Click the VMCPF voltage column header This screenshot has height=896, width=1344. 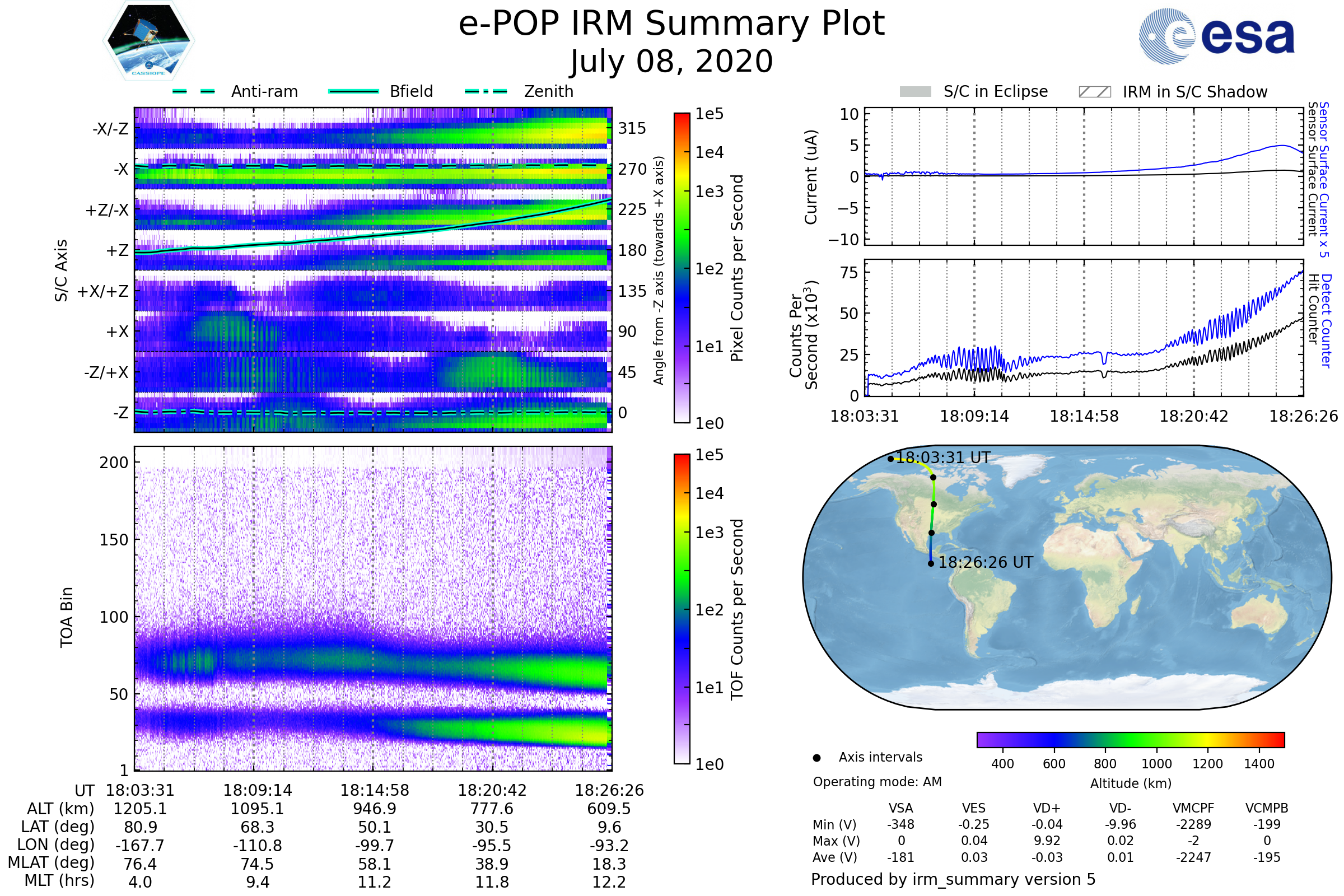(1193, 808)
